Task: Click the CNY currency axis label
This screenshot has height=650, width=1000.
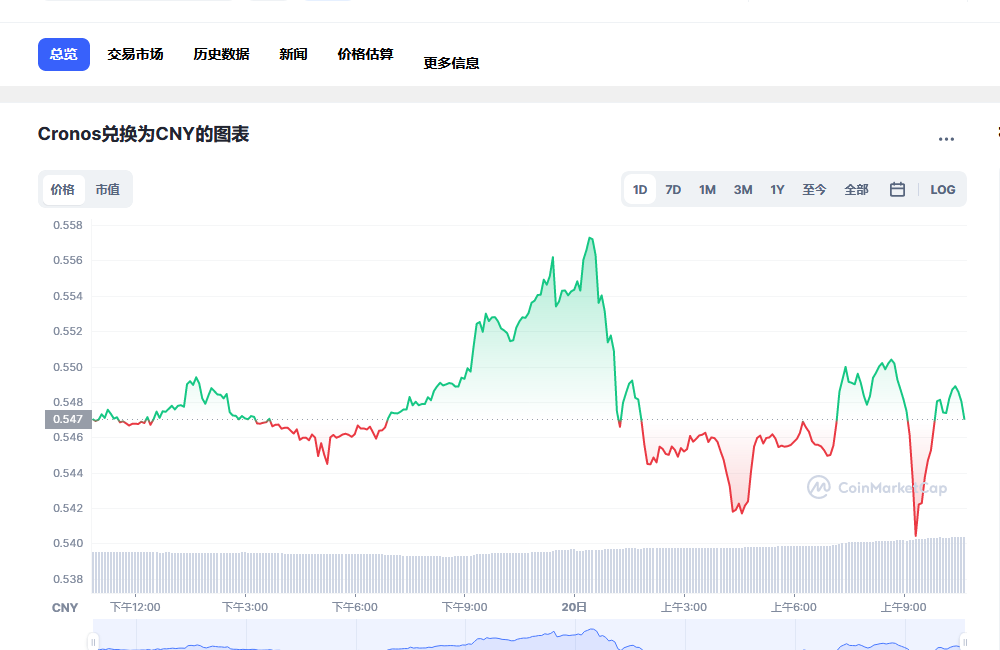Action: [65, 608]
